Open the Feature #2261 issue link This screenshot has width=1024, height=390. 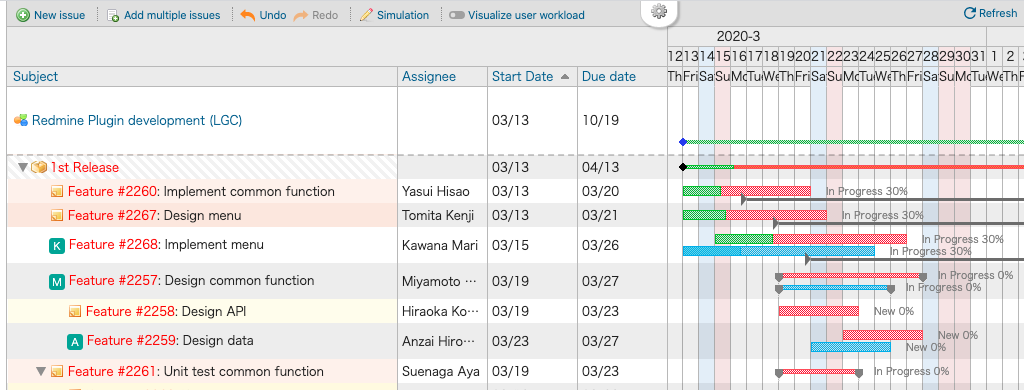pos(112,371)
